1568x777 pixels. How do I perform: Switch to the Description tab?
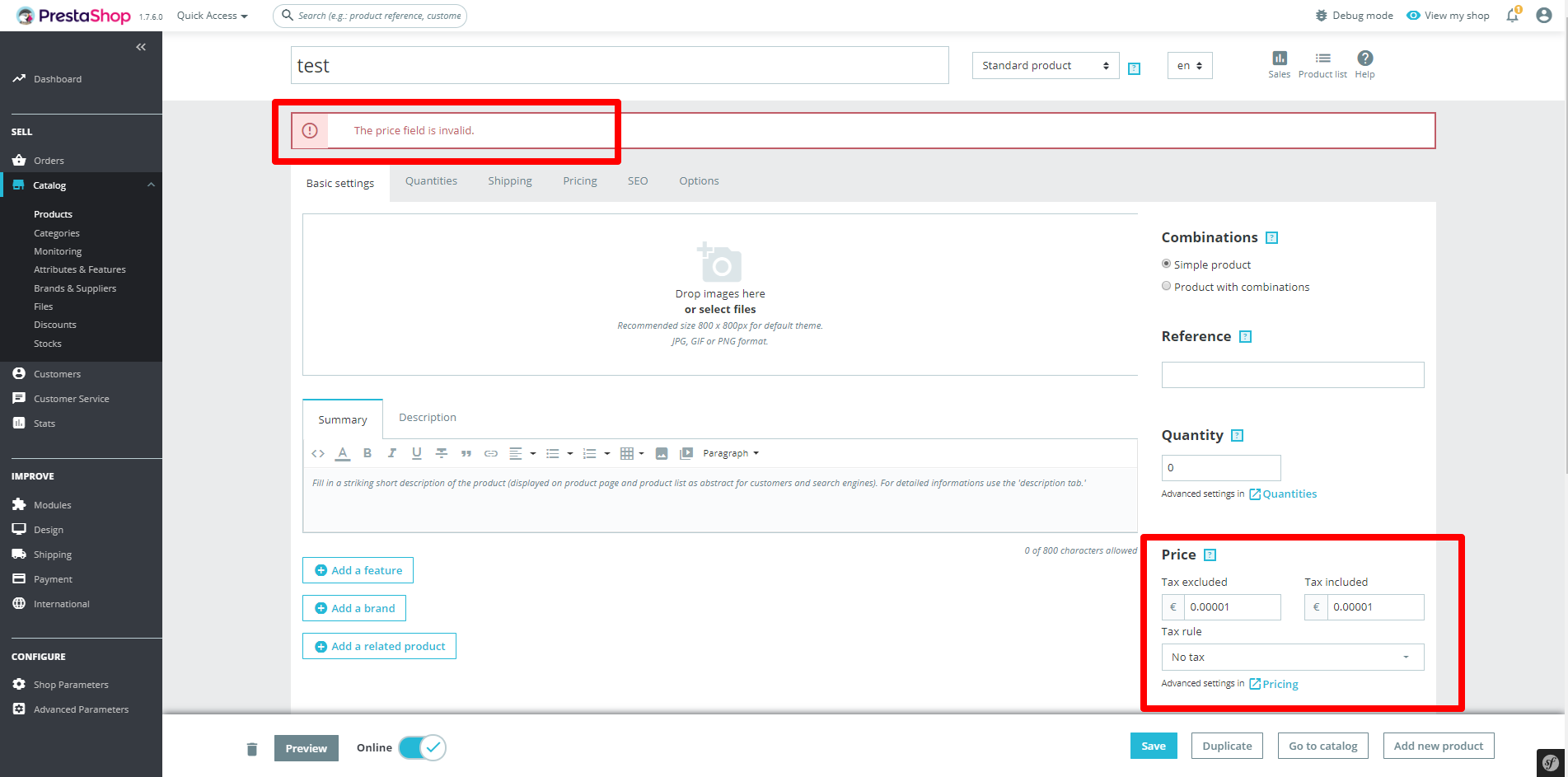pos(427,418)
